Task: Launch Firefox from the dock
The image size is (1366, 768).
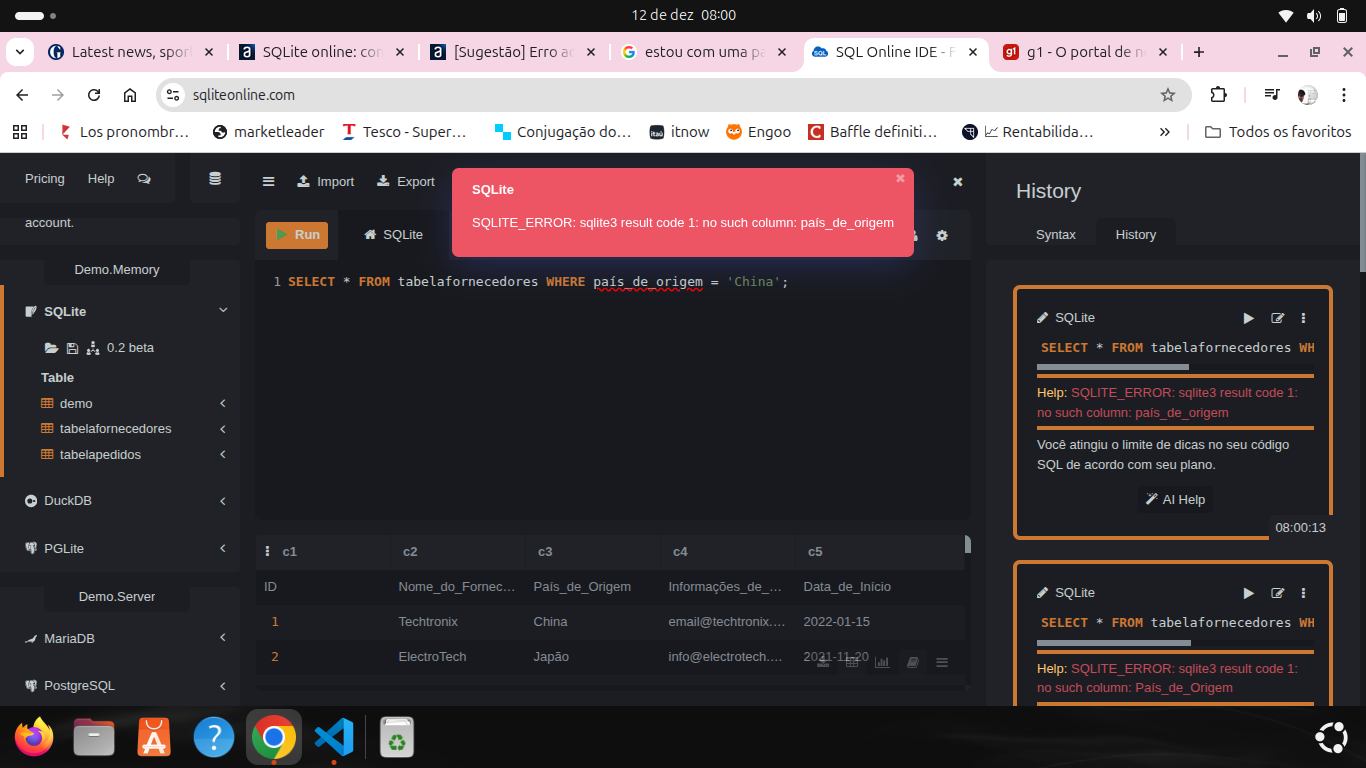Action: pyautogui.click(x=34, y=738)
